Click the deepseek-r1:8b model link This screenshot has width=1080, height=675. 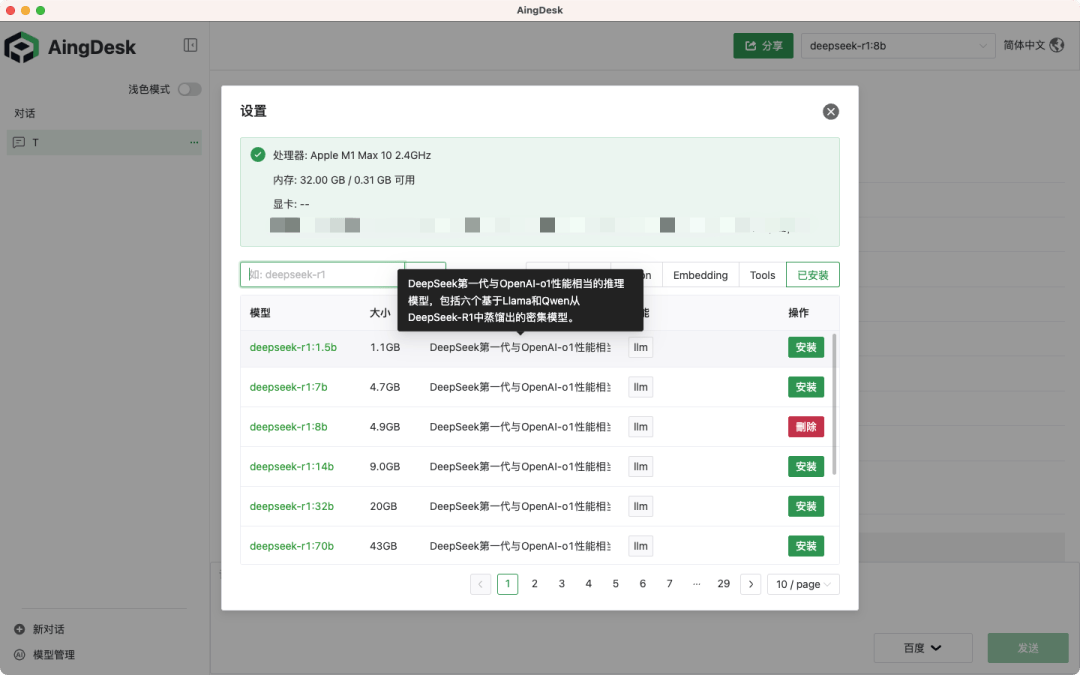pos(288,427)
